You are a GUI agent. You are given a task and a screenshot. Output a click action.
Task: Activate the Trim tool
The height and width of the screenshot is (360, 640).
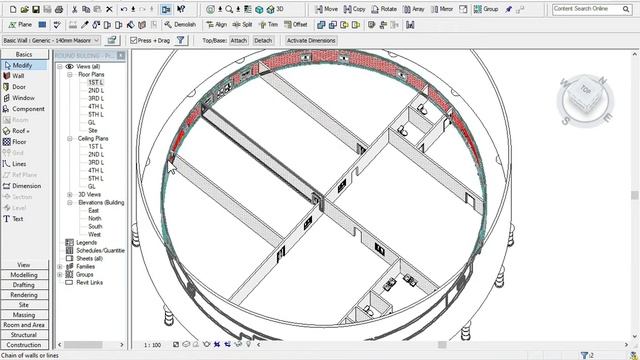[x=268, y=25]
